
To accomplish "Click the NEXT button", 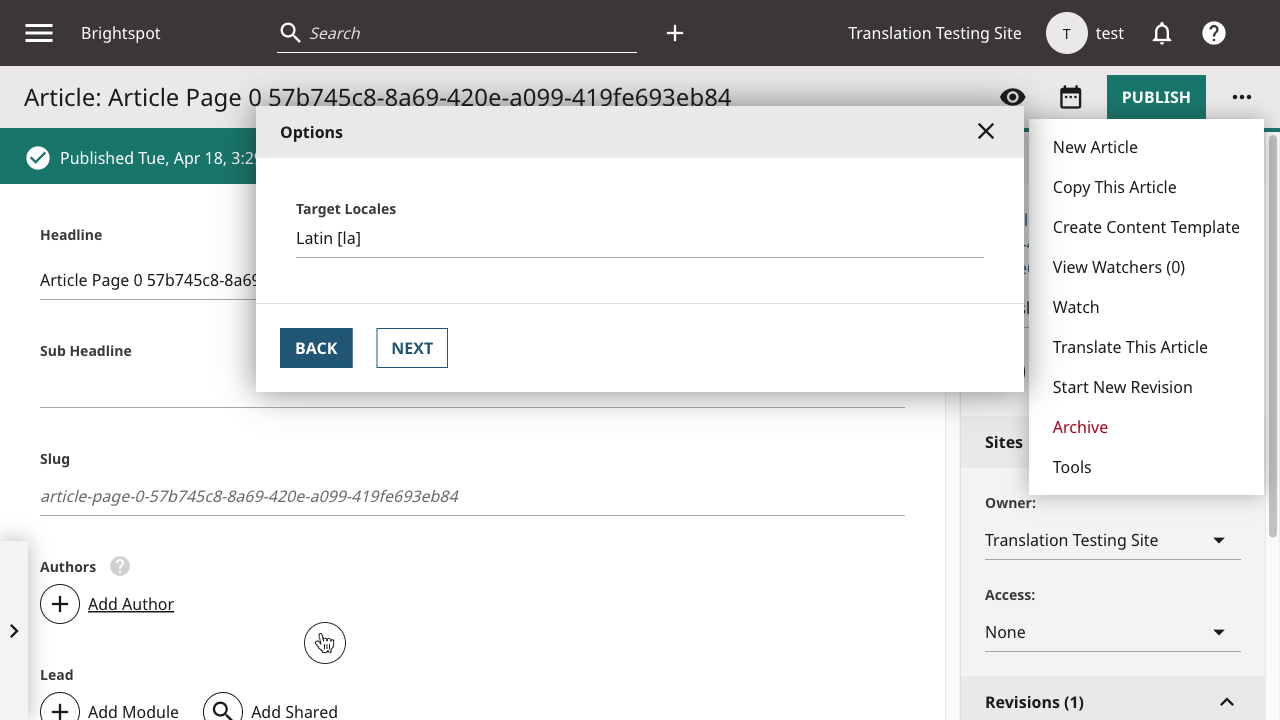I will tap(412, 348).
